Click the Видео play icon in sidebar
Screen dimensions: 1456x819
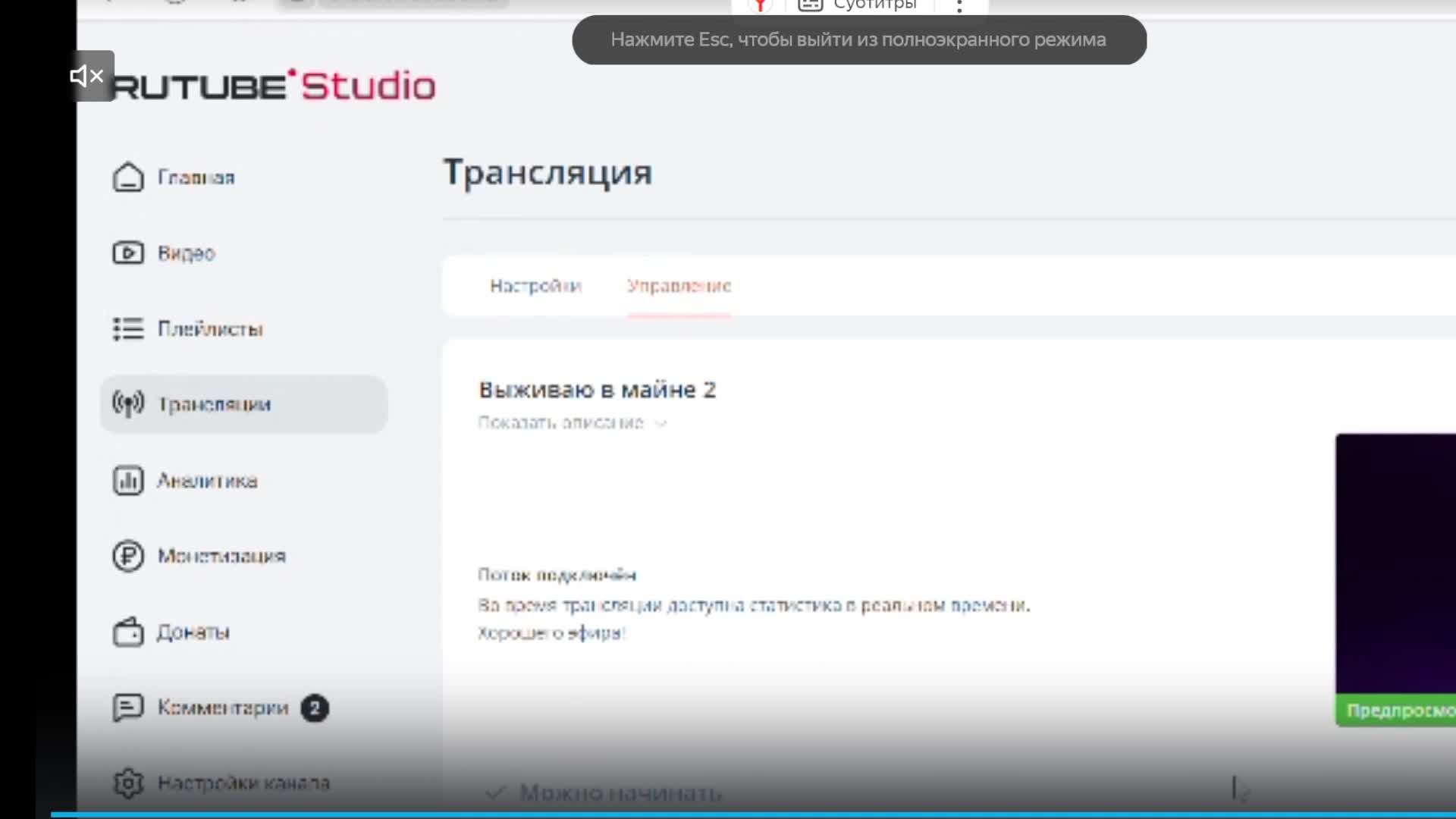128,253
